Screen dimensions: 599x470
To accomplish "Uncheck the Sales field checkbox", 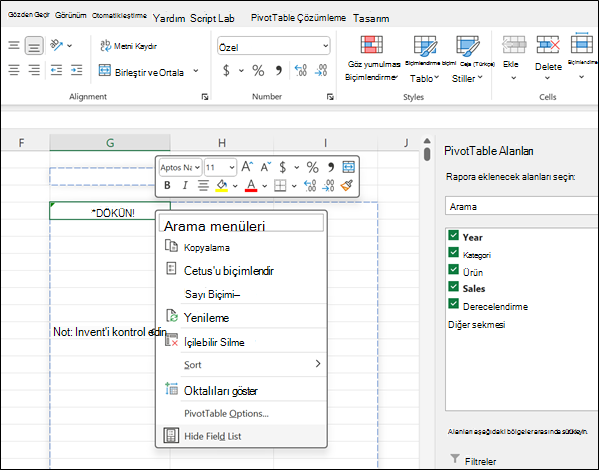I will click(x=453, y=286).
